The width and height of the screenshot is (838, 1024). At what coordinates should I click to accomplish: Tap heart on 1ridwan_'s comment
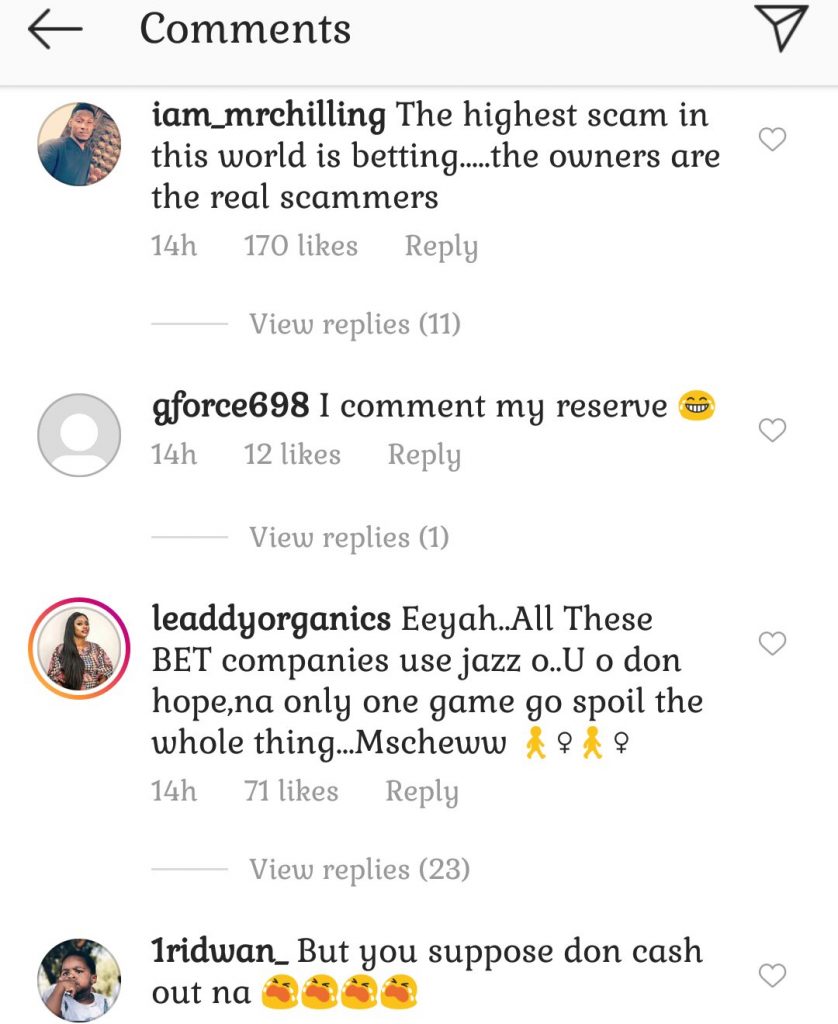tap(772, 975)
